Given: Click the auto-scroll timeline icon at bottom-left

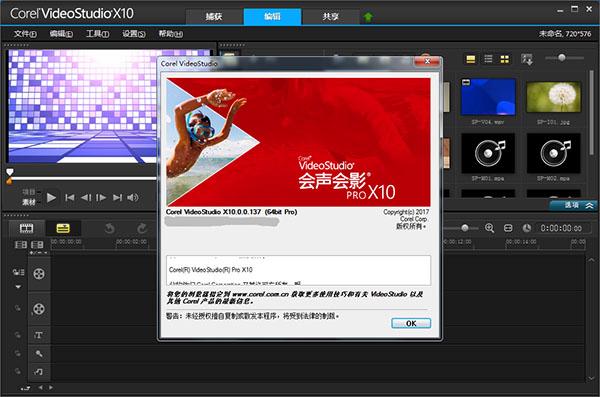Looking at the screenshot, I should 25,388.
